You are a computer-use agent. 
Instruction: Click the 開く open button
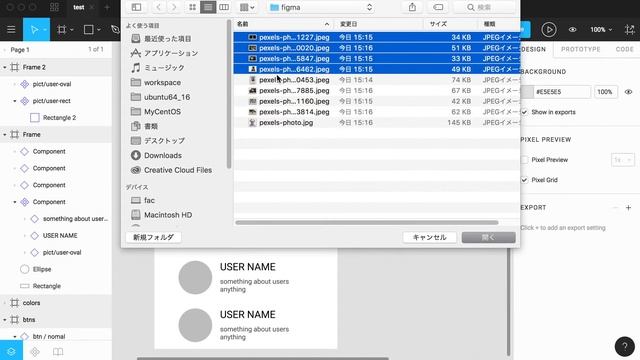489,237
